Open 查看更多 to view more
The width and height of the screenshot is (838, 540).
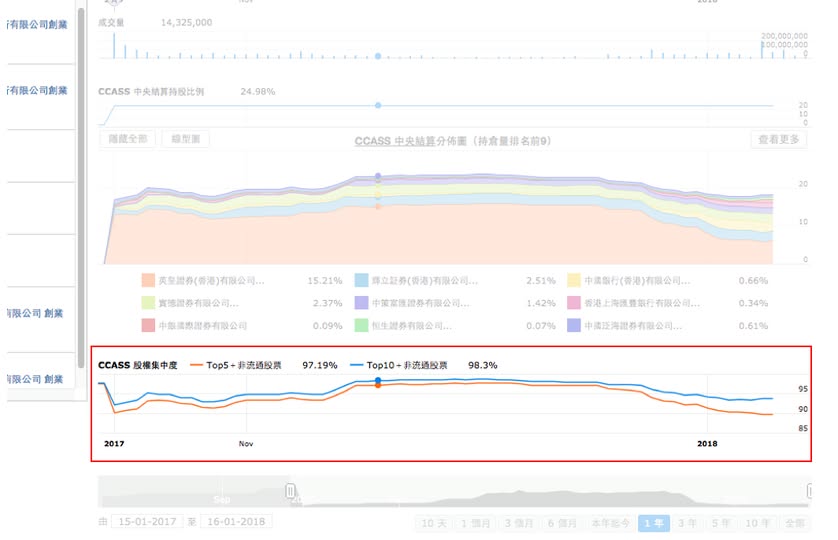pyautogui.click(x=779, y=139)
